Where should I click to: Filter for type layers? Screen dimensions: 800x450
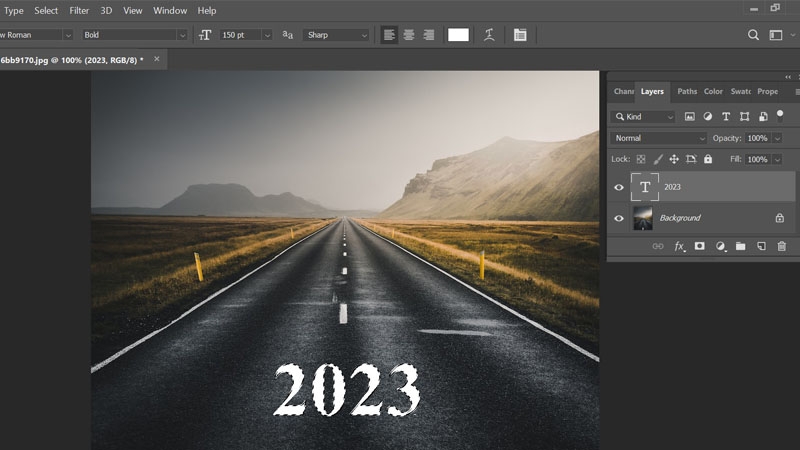pyautogui.click(x=726, y=117)
